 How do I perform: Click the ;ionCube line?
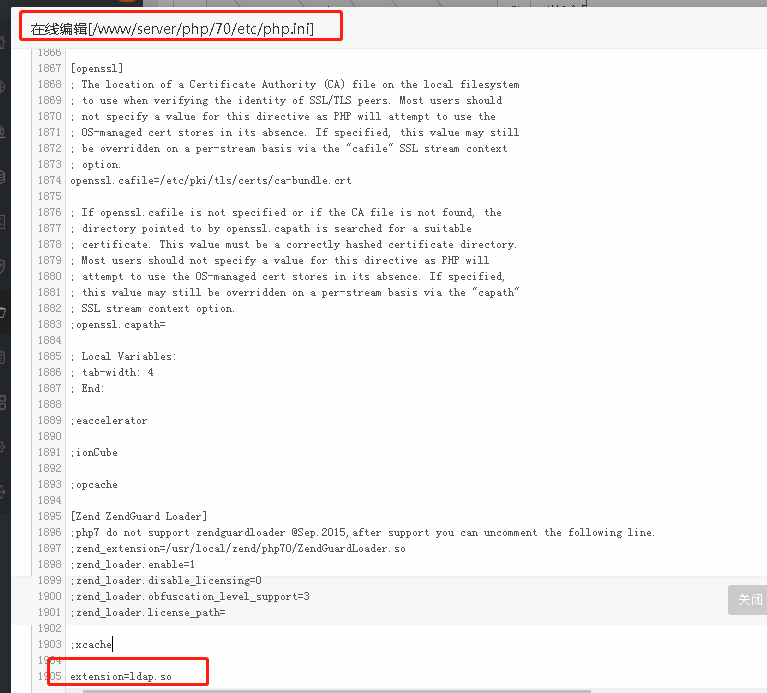coord(94,452)
